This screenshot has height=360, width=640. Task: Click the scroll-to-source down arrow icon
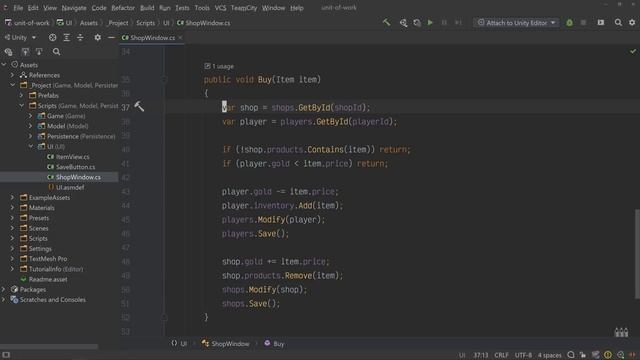pos(39,52)
